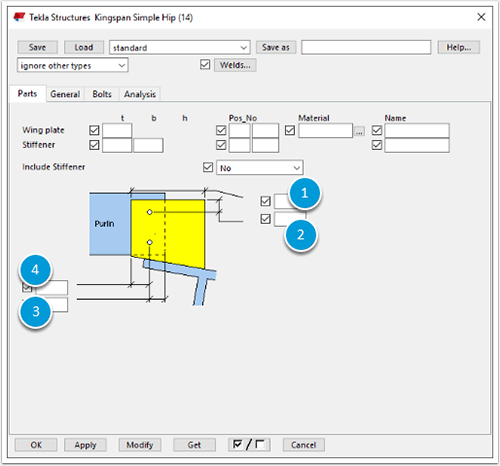Switch to the Parts tab
Image resolution: width=500 pixels, height=466 pixels.
tap(27, 94)
